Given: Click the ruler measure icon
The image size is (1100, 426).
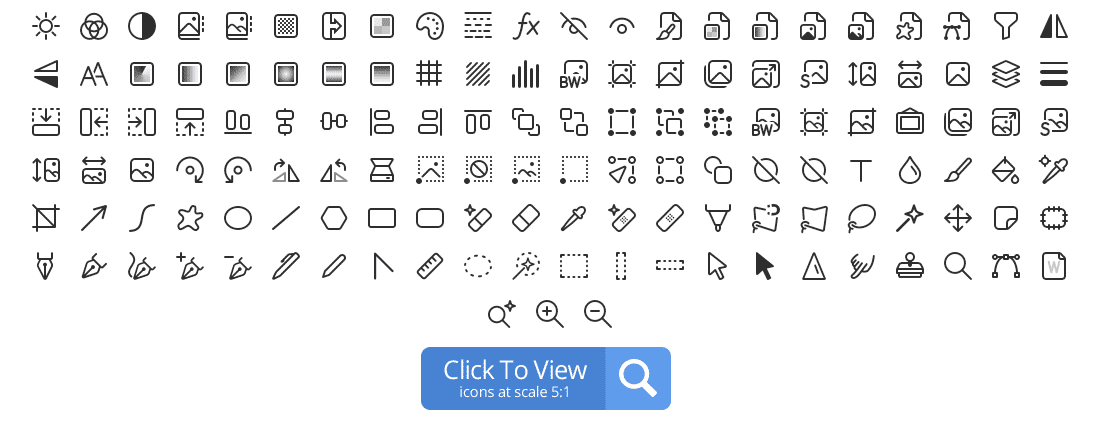Looking at the screenshot, I should pos(429,266).
